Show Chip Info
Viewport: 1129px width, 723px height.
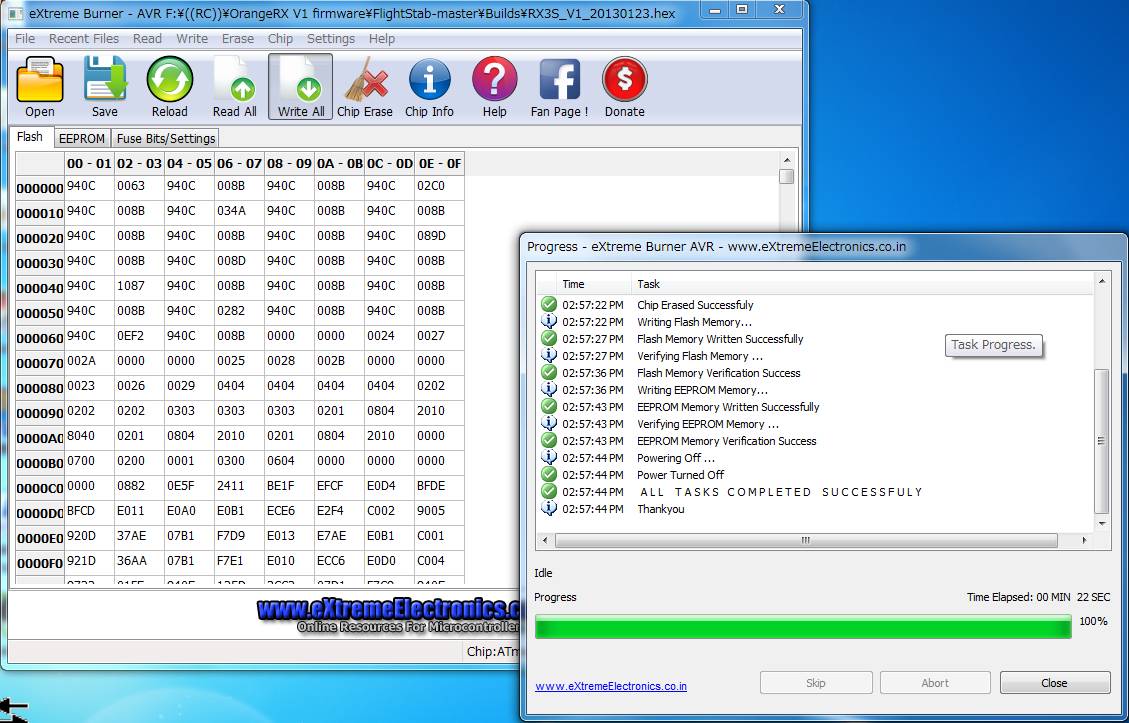pos(430,86)
